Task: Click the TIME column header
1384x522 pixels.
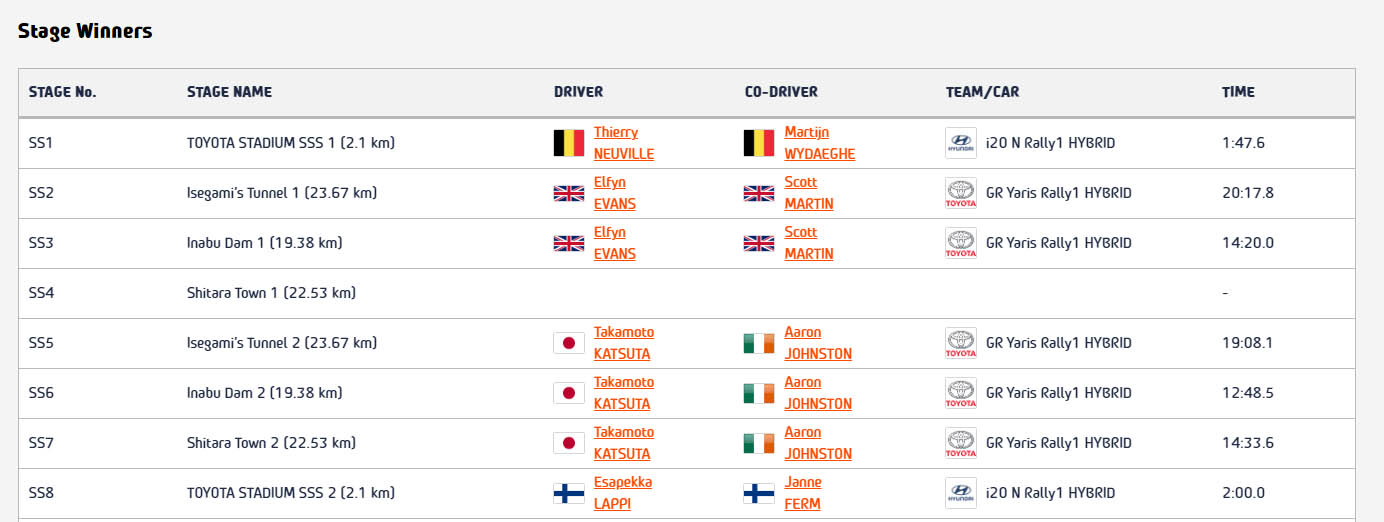Action: click(x=1238, y=92)
